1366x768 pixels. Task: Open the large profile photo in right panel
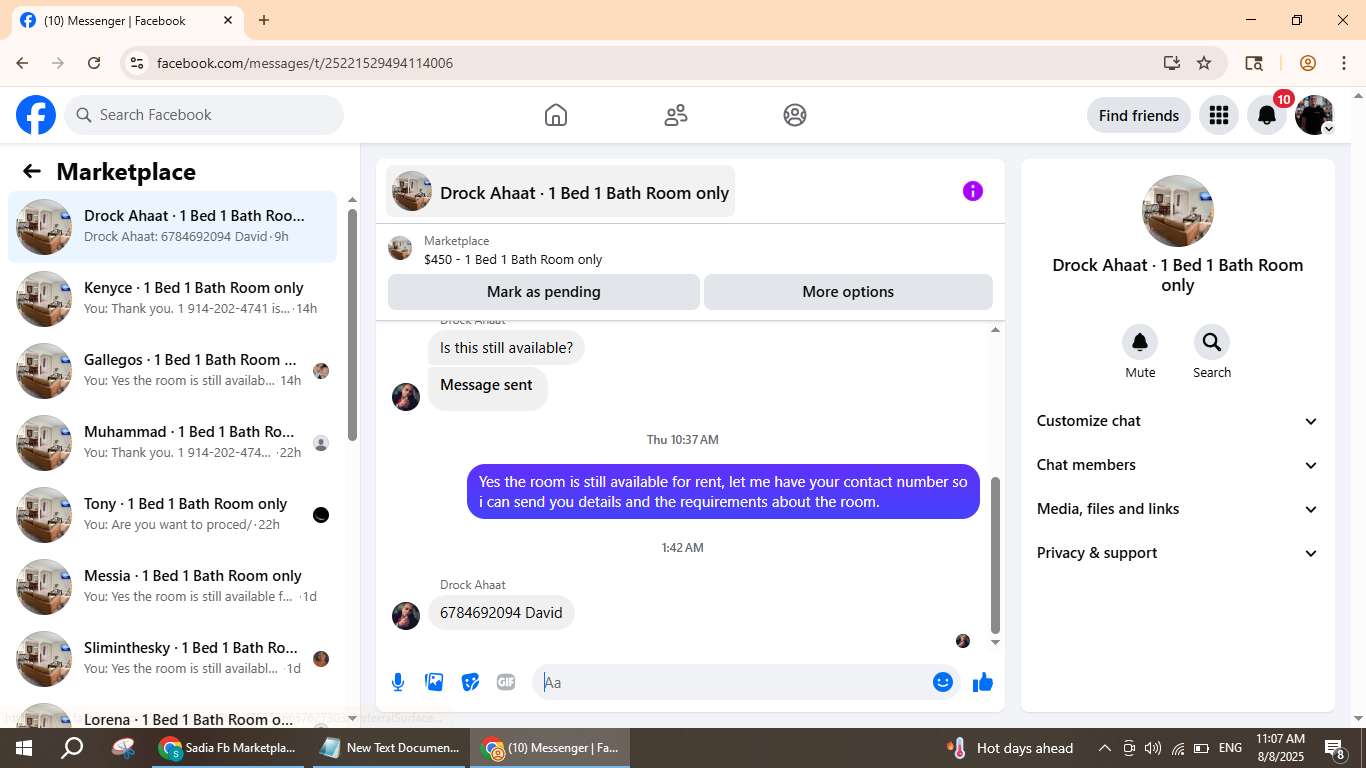tap(1178, 211)
